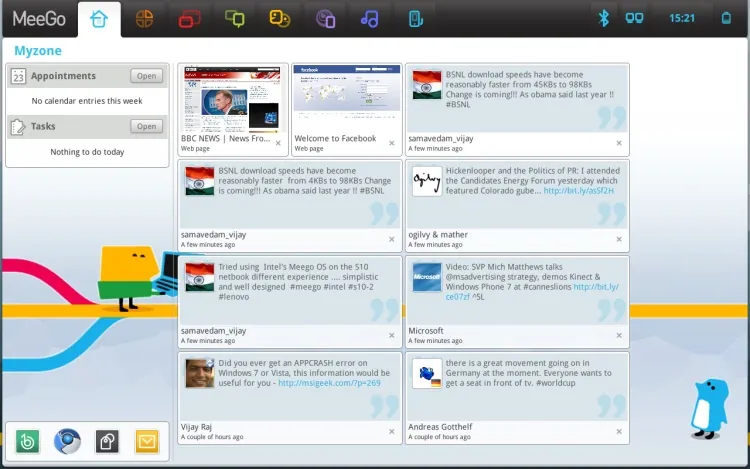Open the Myzone home tab
This screenshot has height=469, width=750.
click(99, 19)
